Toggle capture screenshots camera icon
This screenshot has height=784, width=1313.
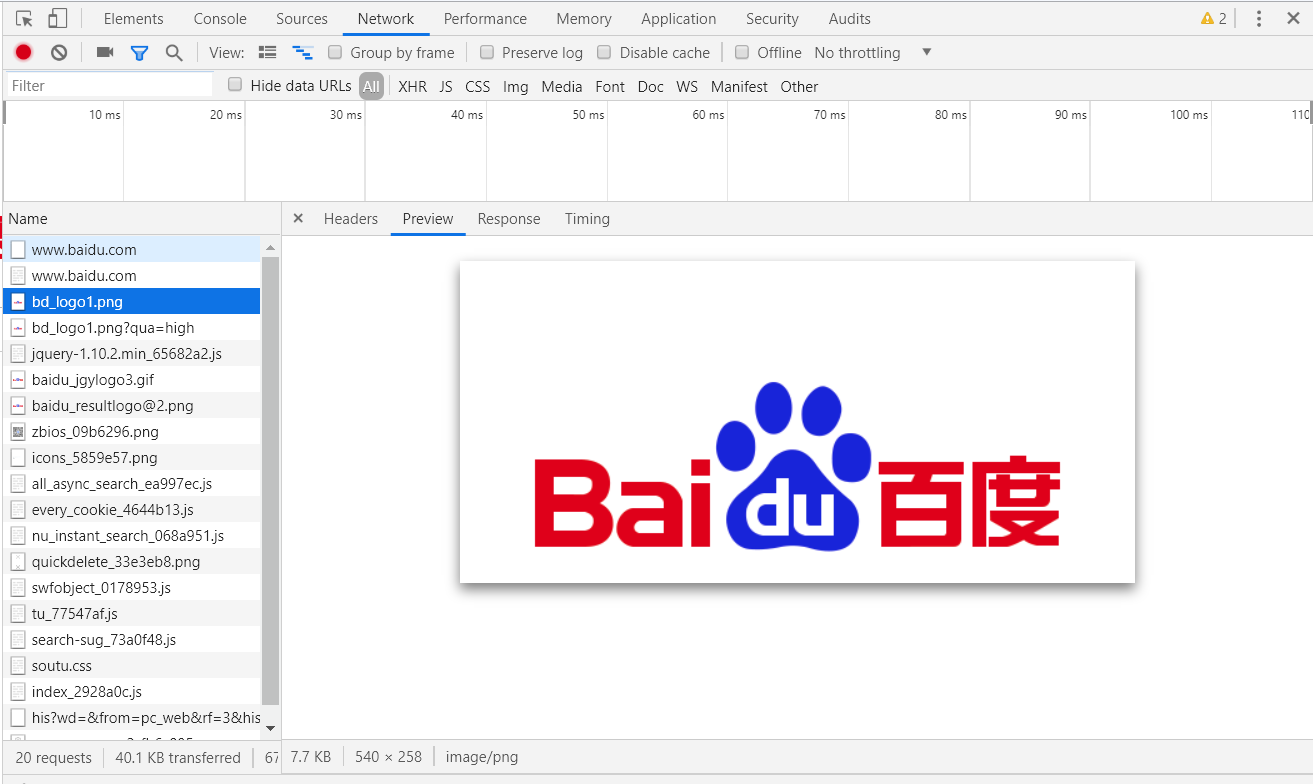[105, 52]
